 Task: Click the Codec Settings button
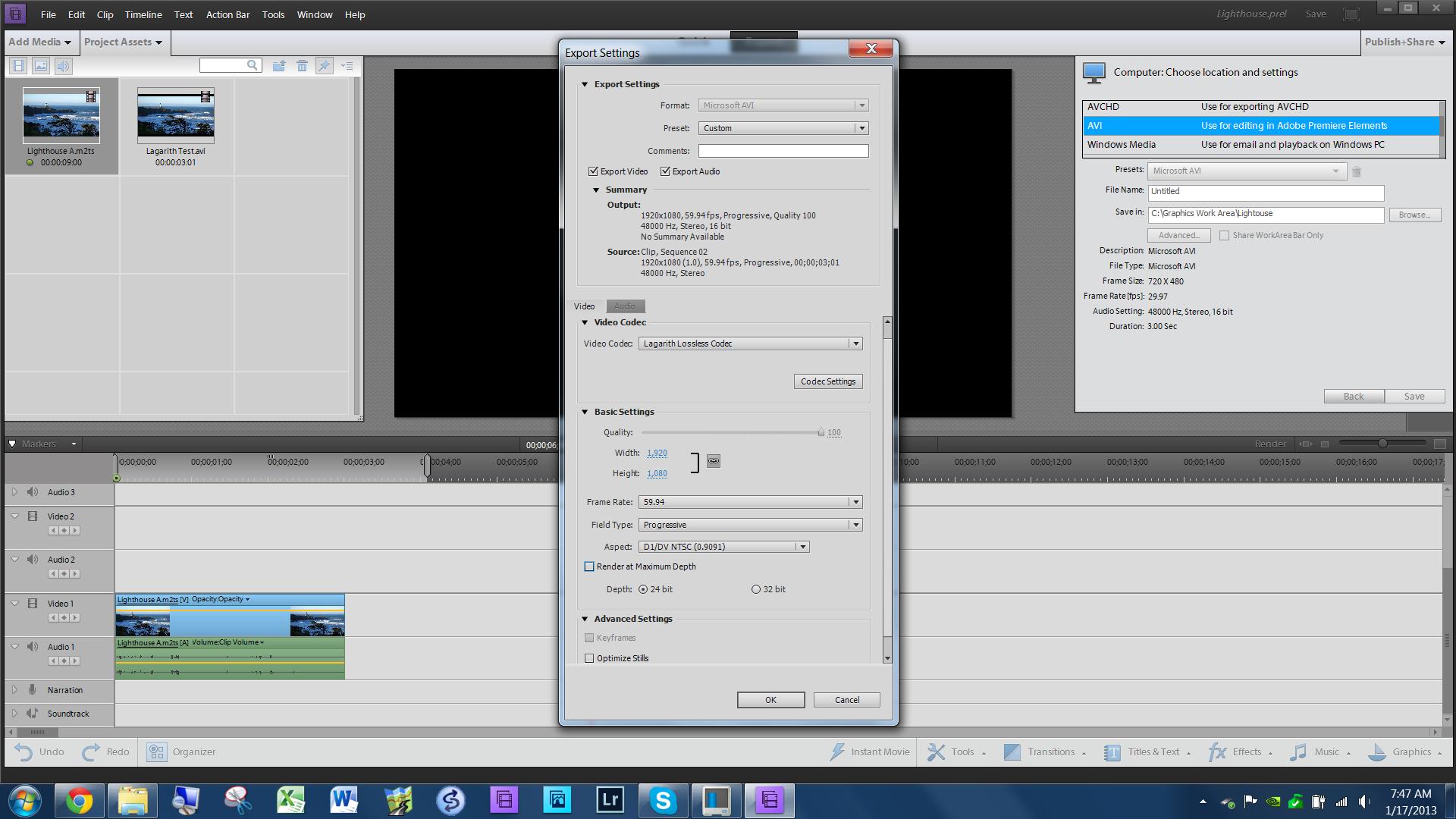(828, 381)
